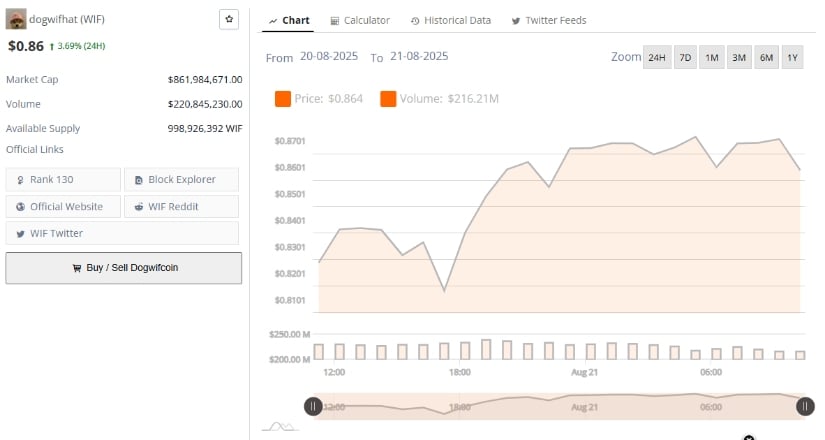
Task: Click the shopping cart icon in Buy / Sell button
Action: point(77,268)
